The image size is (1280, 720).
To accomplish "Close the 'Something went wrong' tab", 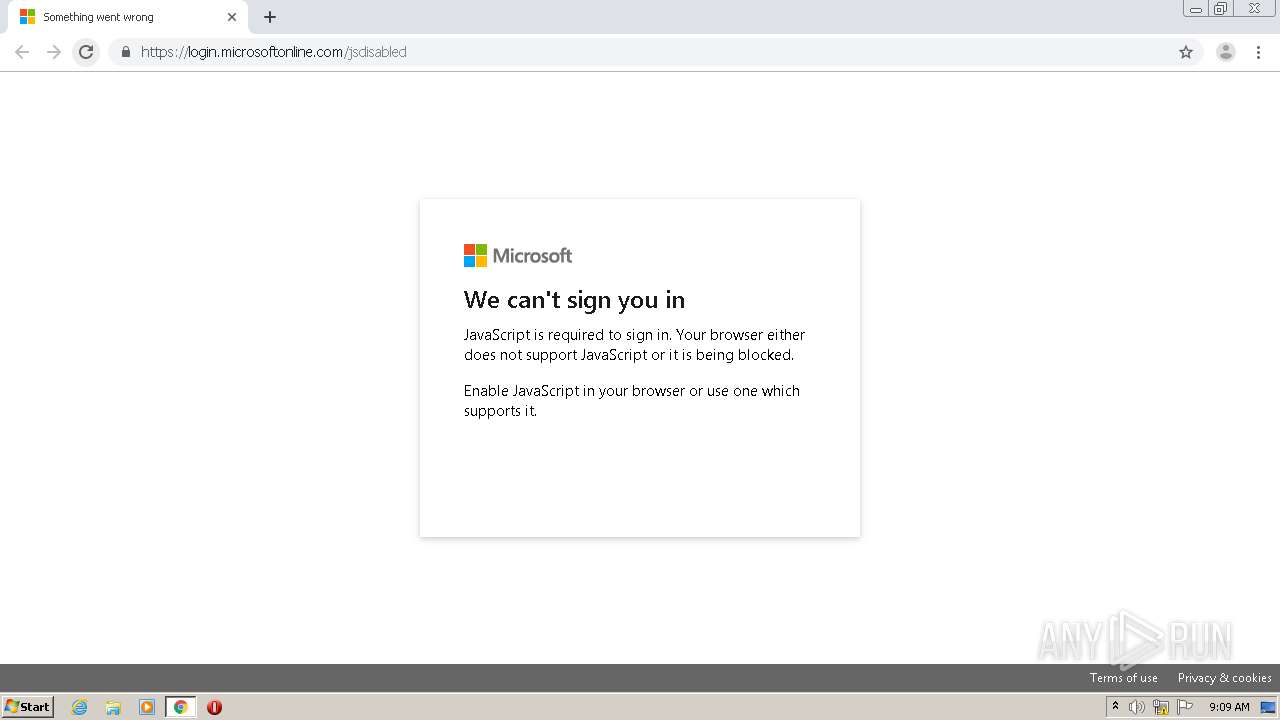I will (232, 17).
